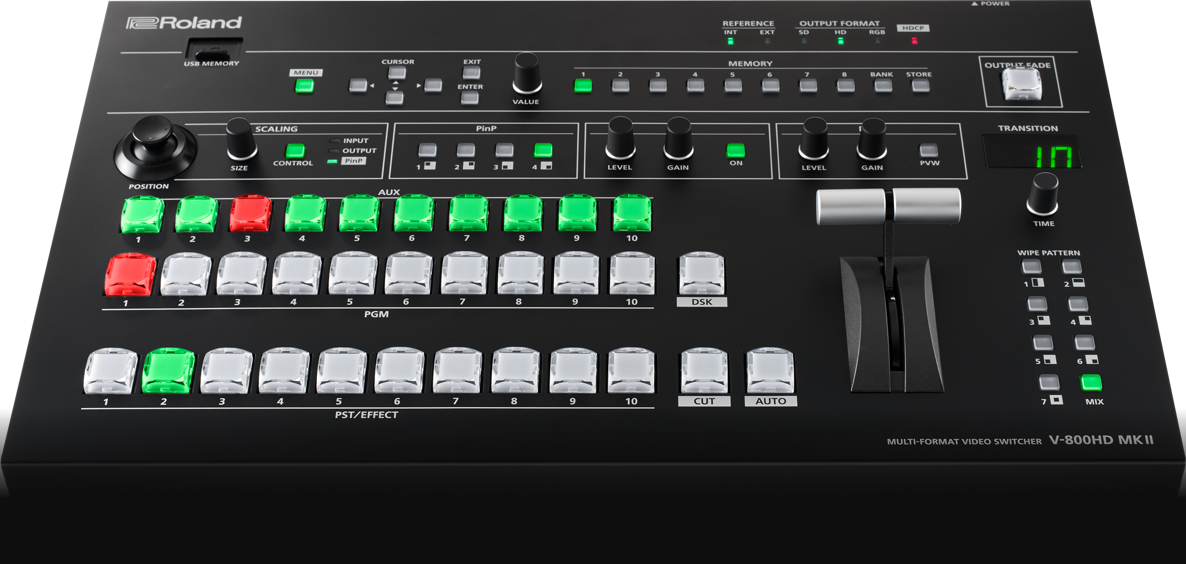Viewport: 1186px width, 564px height.
Task: Choose WIPE PATTERN 1 button
Action: coord(1031,266)
